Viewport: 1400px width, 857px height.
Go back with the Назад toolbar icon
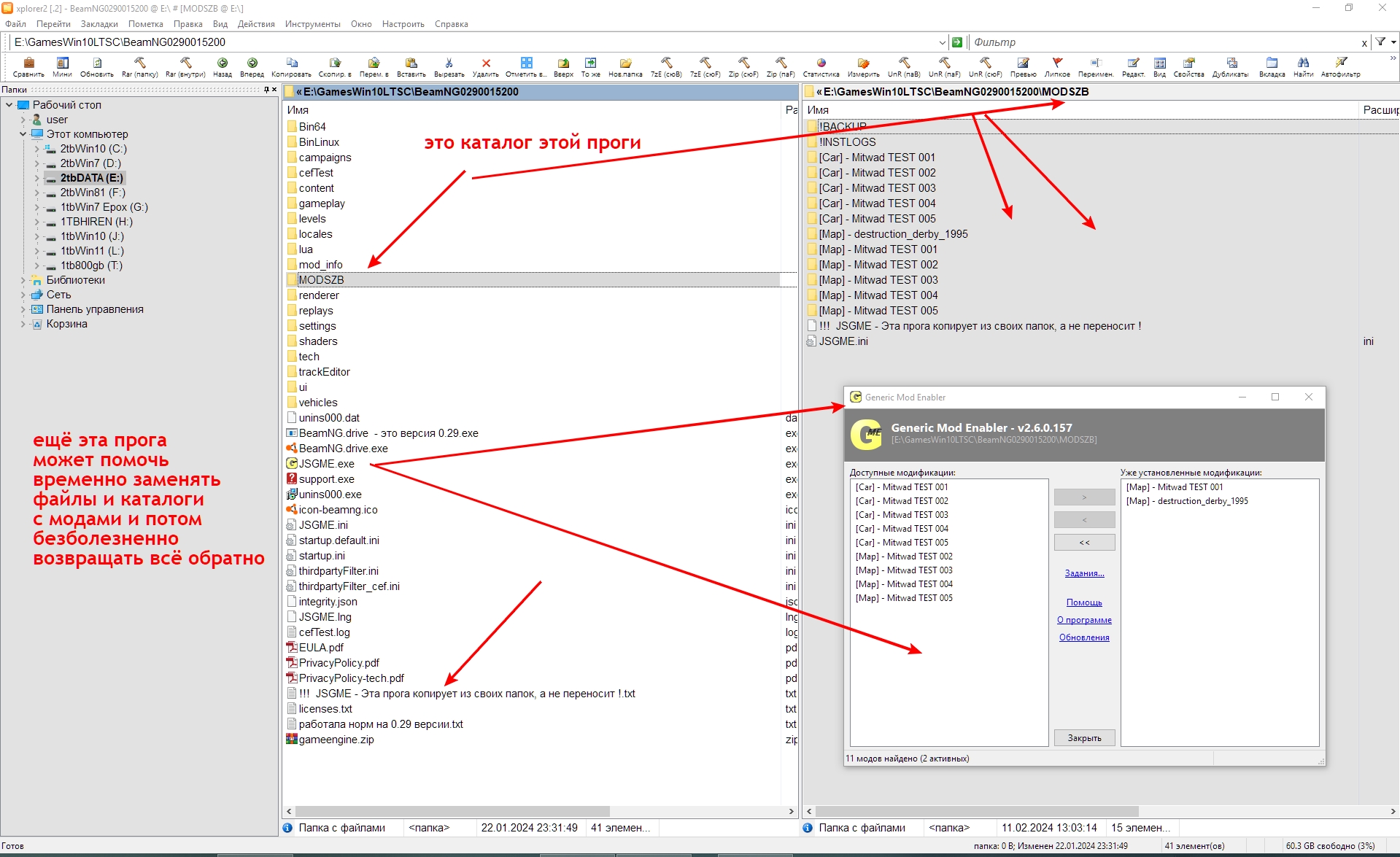click(x=223, y=66)
